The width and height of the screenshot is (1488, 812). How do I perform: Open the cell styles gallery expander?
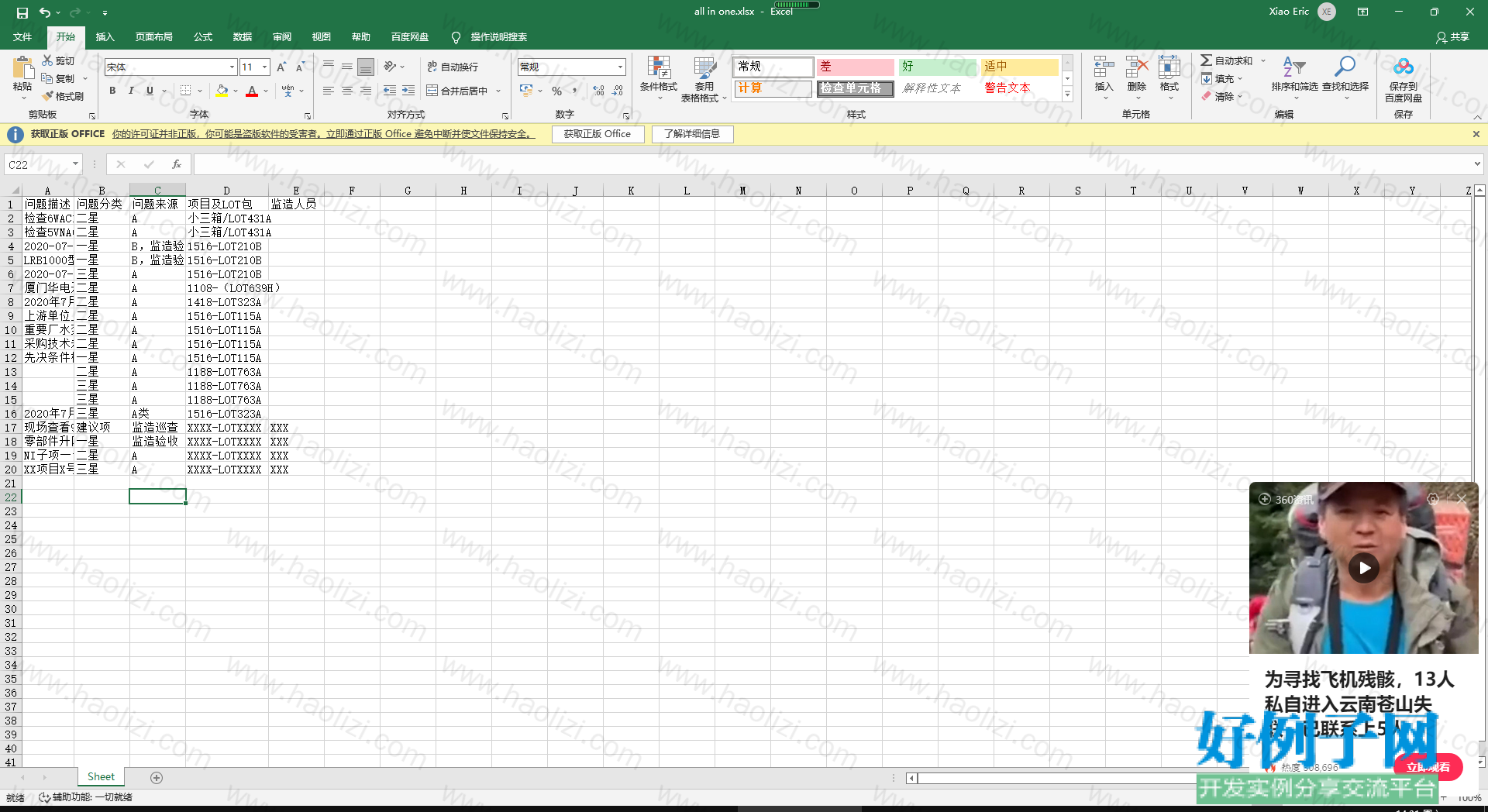[1067, 95]
